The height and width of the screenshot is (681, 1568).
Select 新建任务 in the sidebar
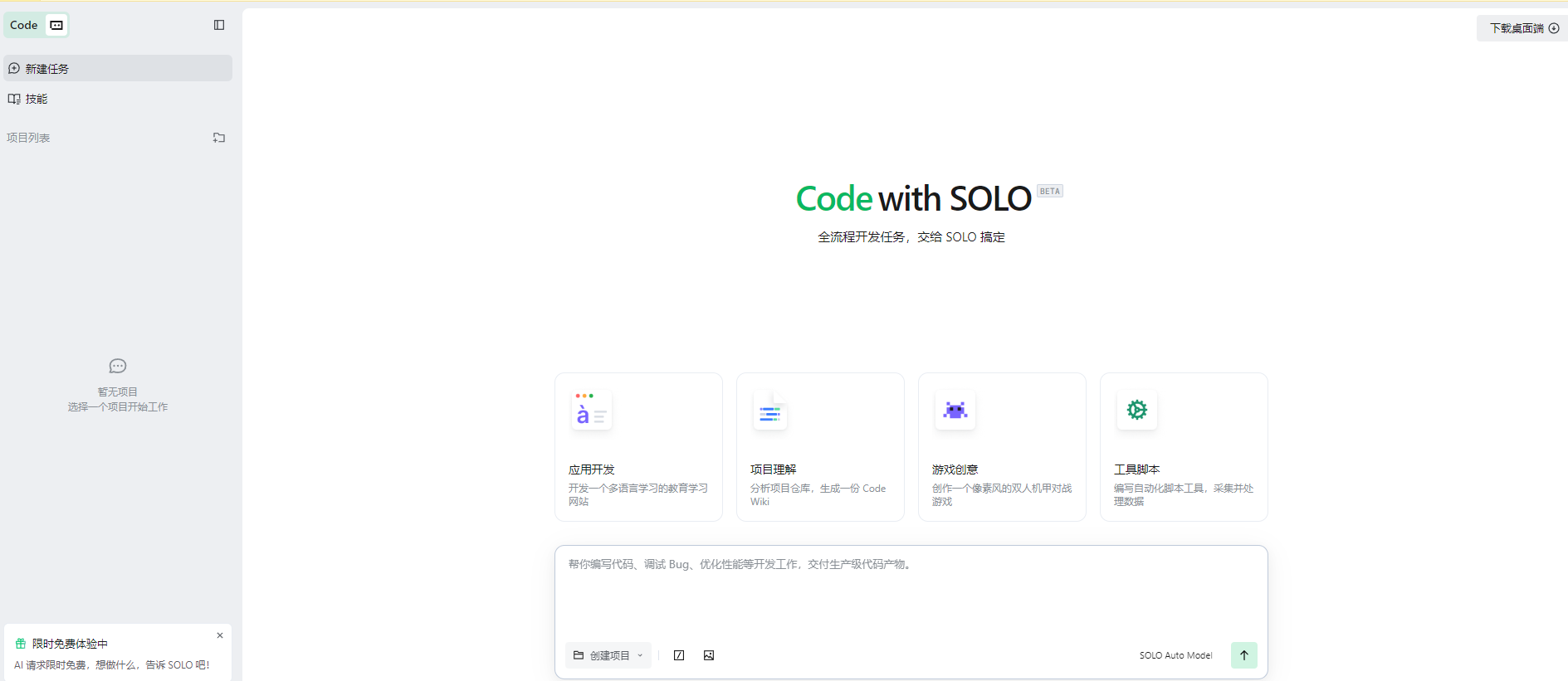[118, 68]
